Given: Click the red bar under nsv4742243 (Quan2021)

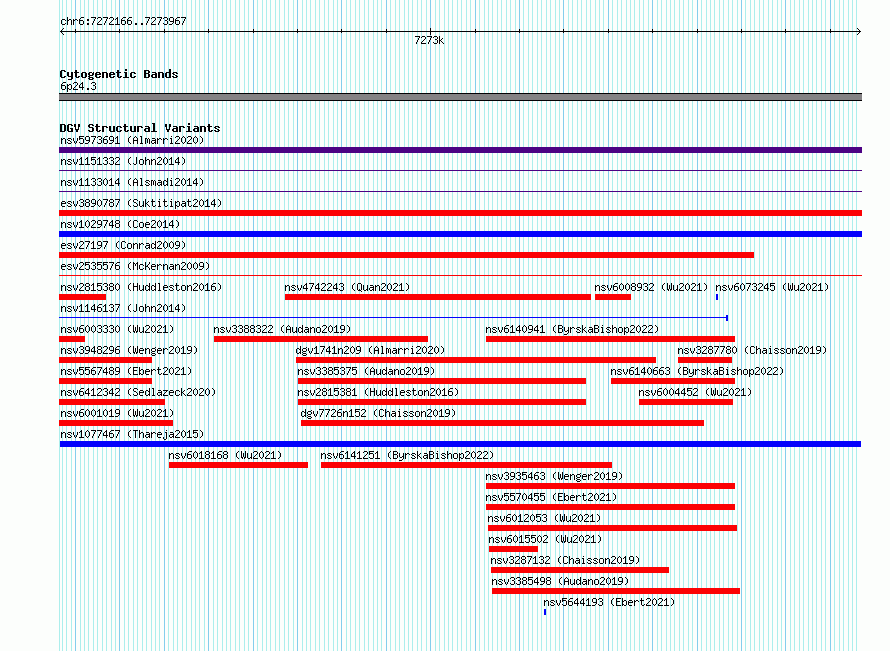Looking at the screenshot, I should [x=438, y=297].
